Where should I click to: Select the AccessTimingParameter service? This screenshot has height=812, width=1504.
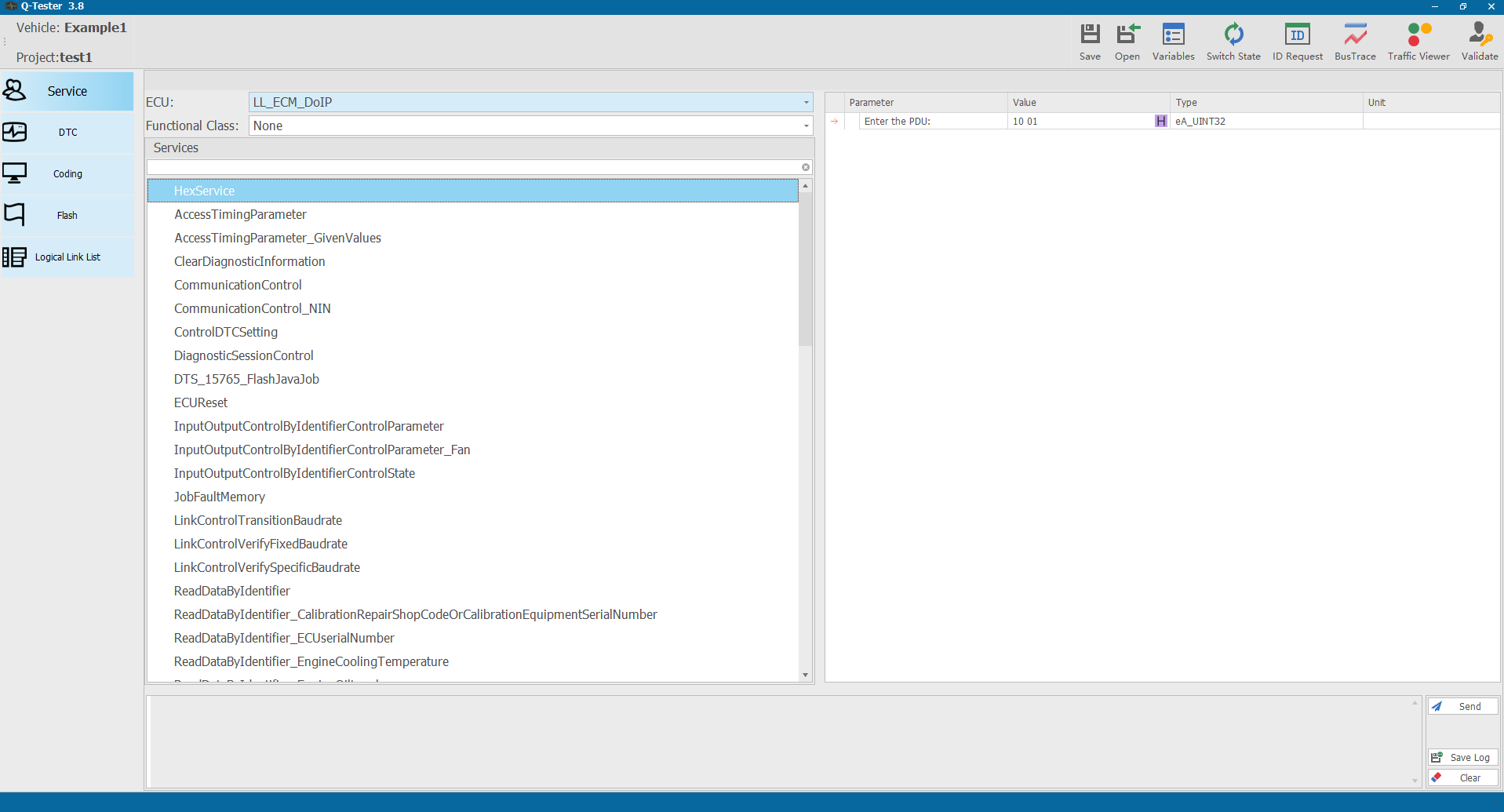click(473, 214)
